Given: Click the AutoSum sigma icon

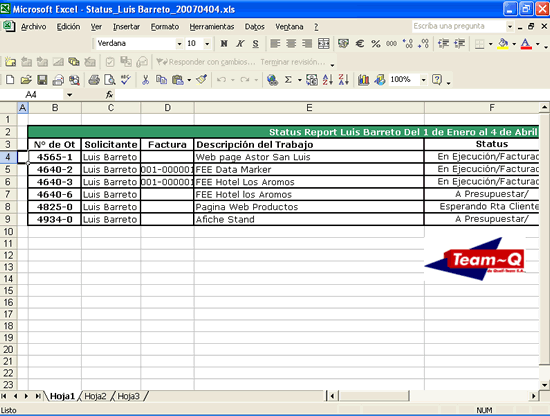Looking at the screenshot, I should point(288,80).
